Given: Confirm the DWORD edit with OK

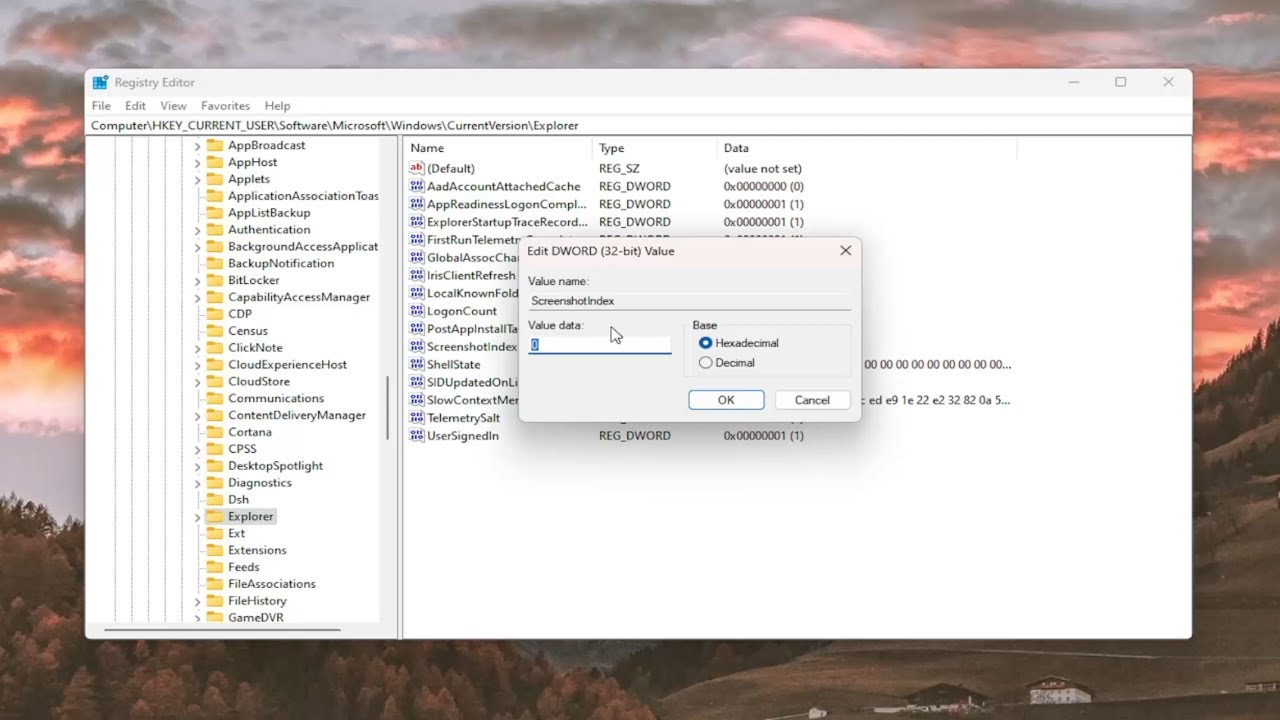Looking at the screenshot, I should 726,400.
